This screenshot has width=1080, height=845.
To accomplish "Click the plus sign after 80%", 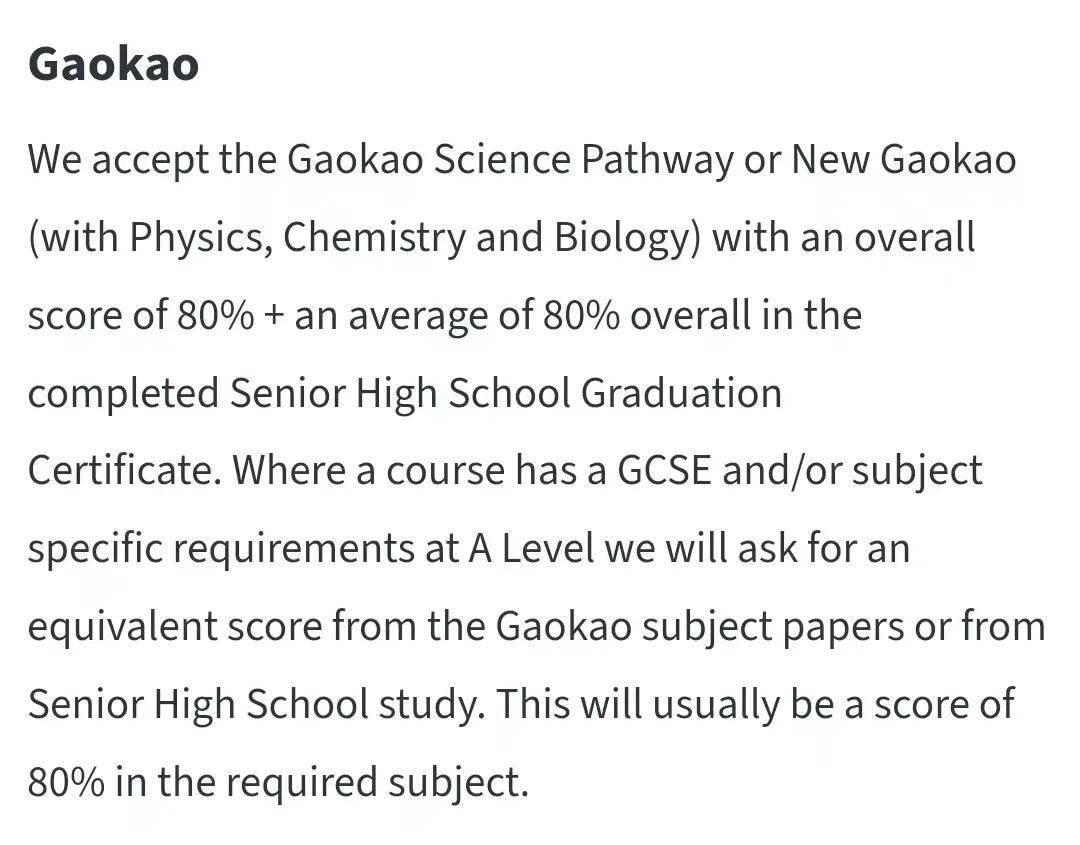I will [273, 316].
